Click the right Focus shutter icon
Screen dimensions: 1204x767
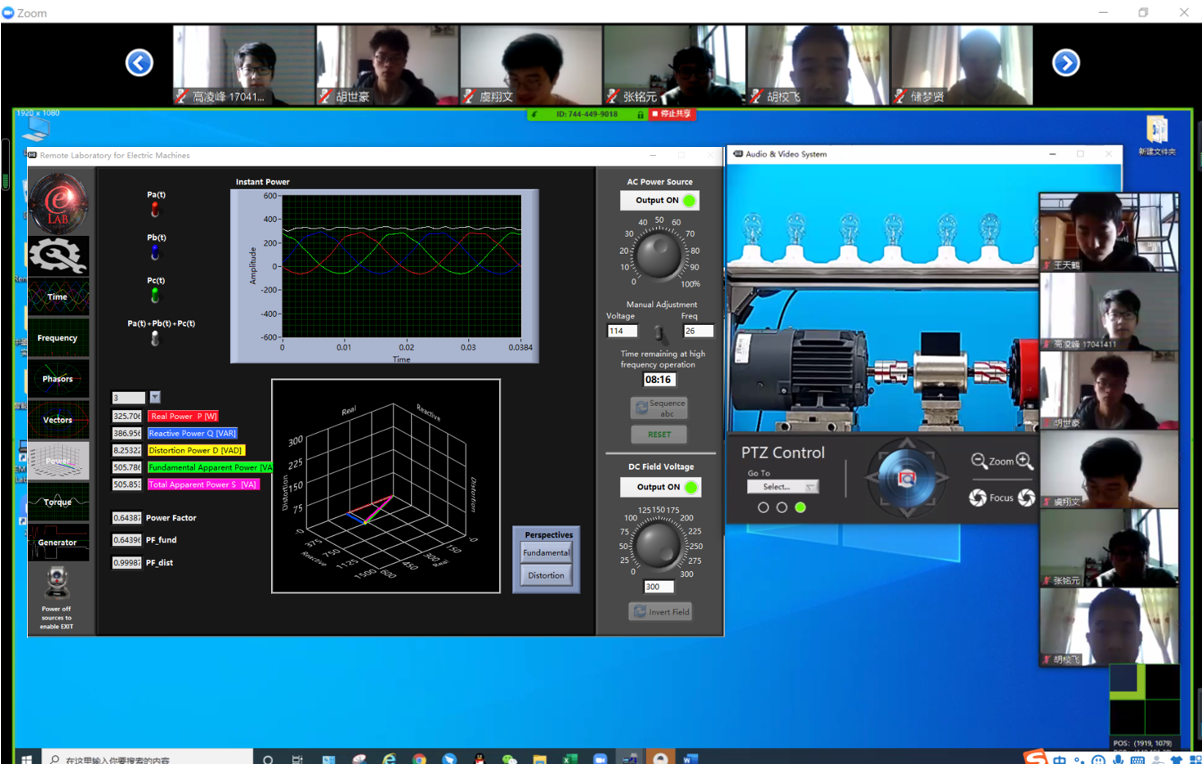(x=1026, y=498)
